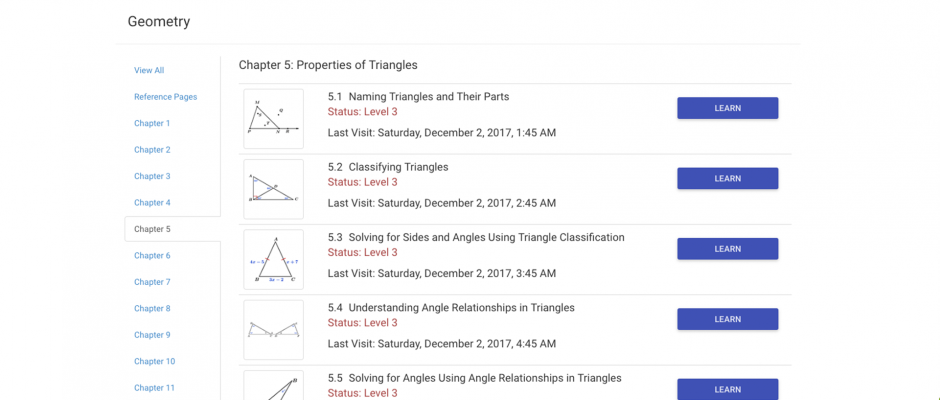Select Chapter 2 from the chapter list
940x400 pixels.
(x=152, y=149)
